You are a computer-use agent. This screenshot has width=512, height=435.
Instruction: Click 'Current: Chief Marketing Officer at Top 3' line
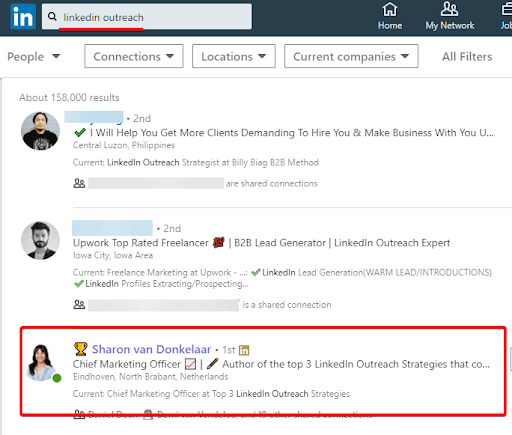211,394
